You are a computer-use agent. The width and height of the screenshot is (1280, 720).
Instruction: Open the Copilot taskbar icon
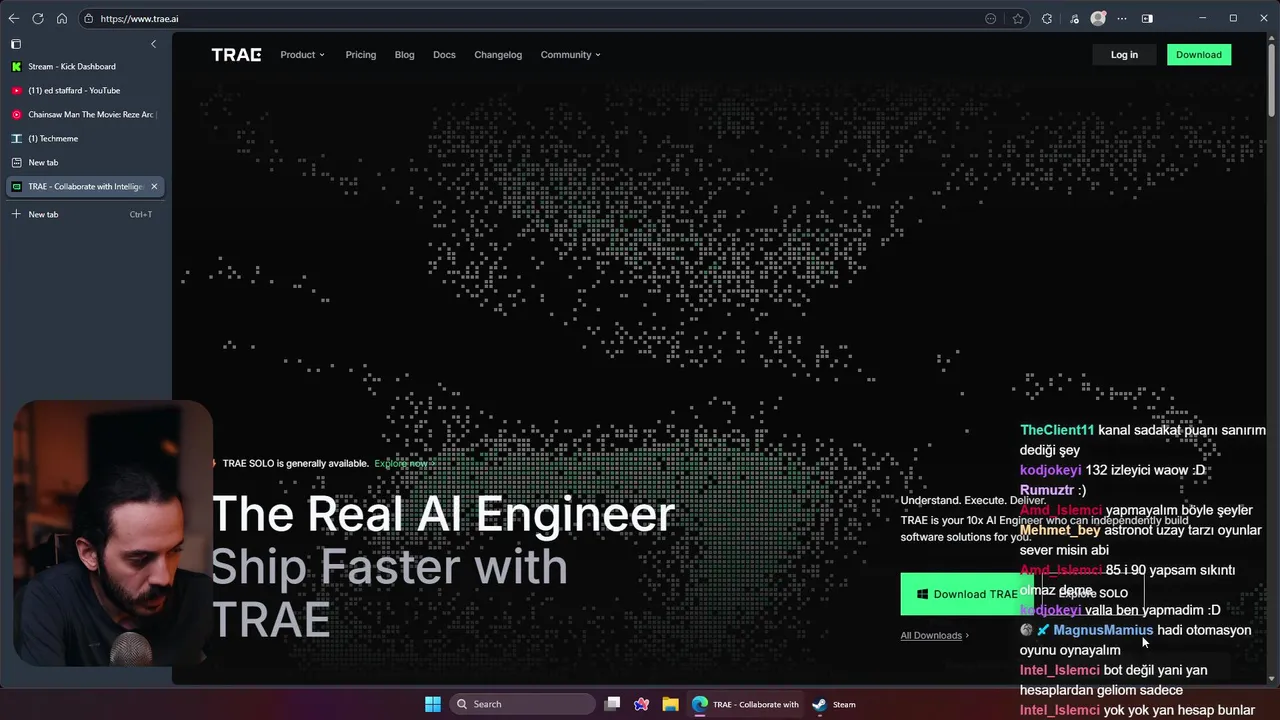641,704
